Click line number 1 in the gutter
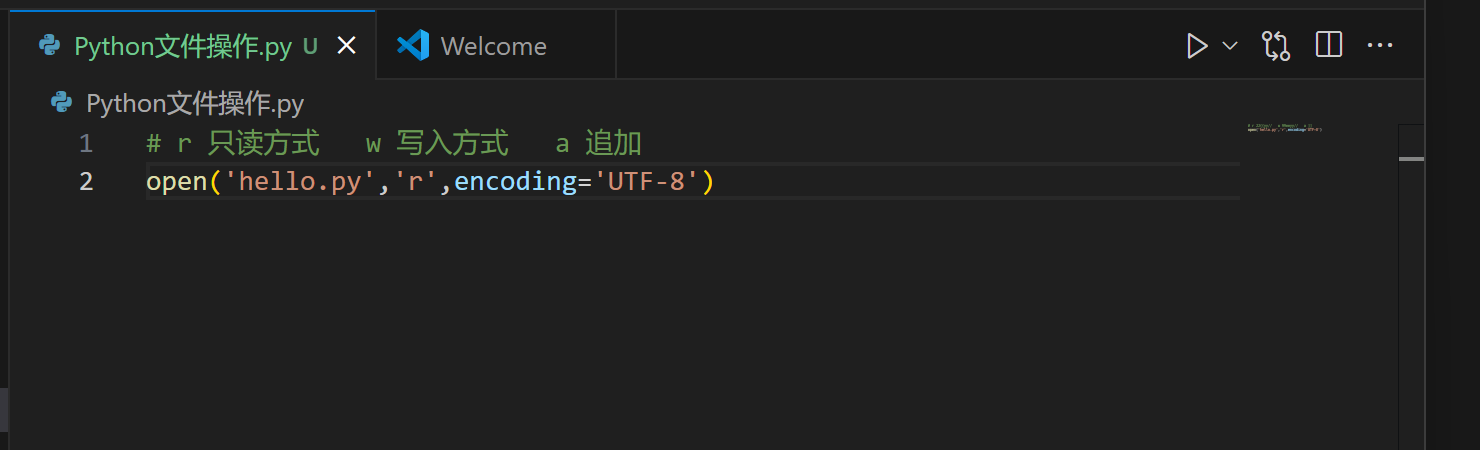The image size is (1480, 450). [86, 144]
